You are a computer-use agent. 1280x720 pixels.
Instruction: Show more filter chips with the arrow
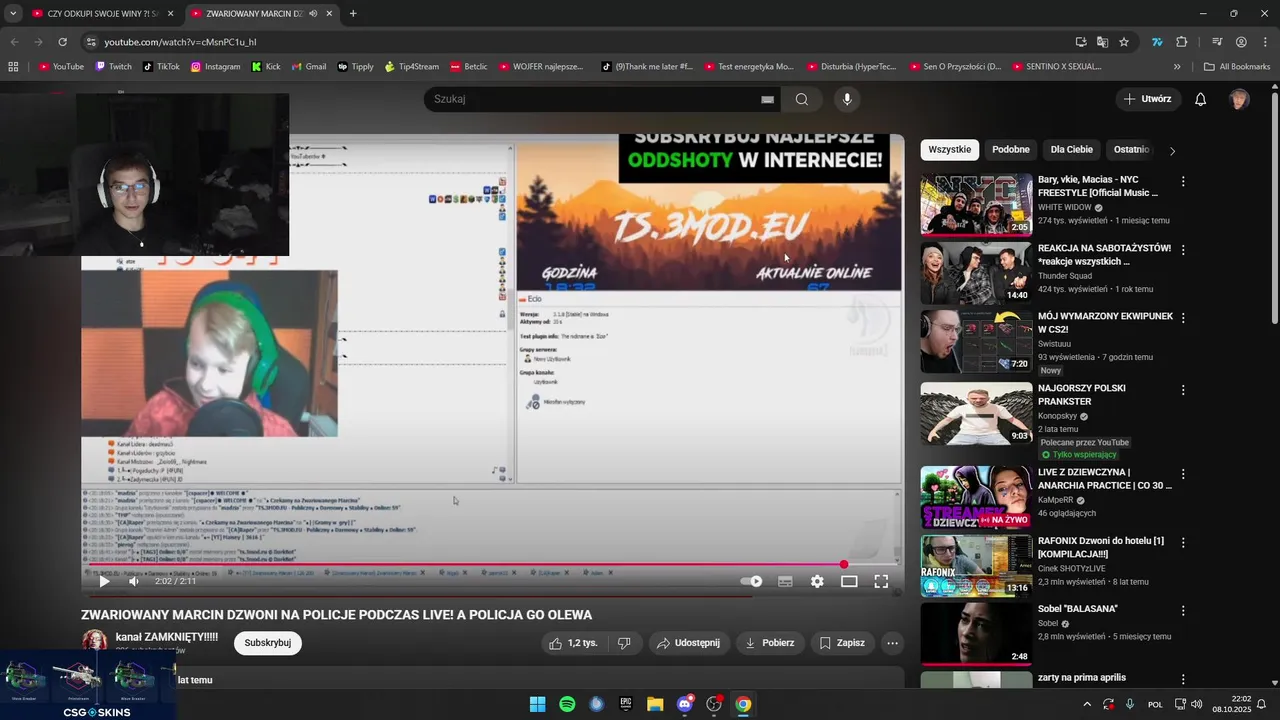tap(1172, 151)
